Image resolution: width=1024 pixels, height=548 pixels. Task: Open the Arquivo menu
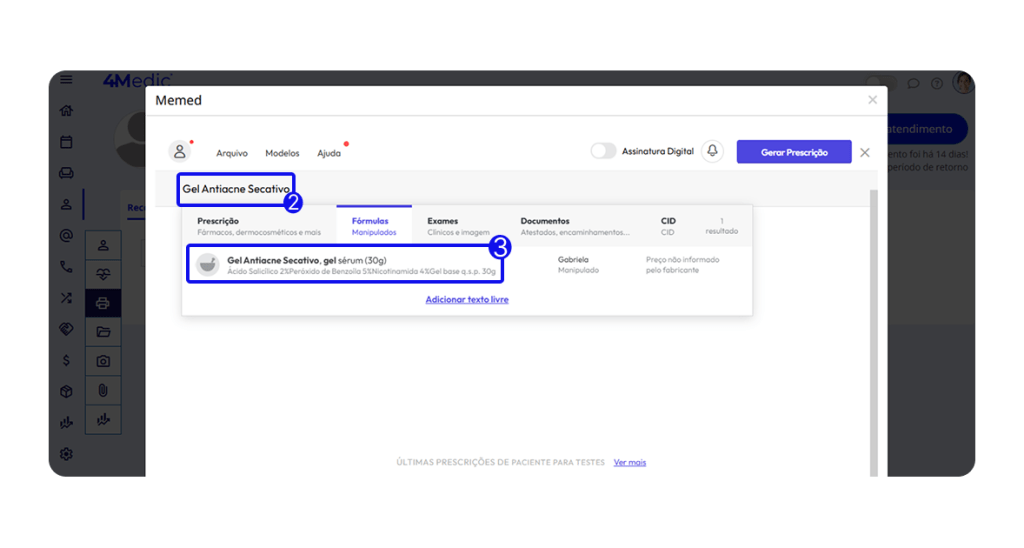click(x=232, y=153)
